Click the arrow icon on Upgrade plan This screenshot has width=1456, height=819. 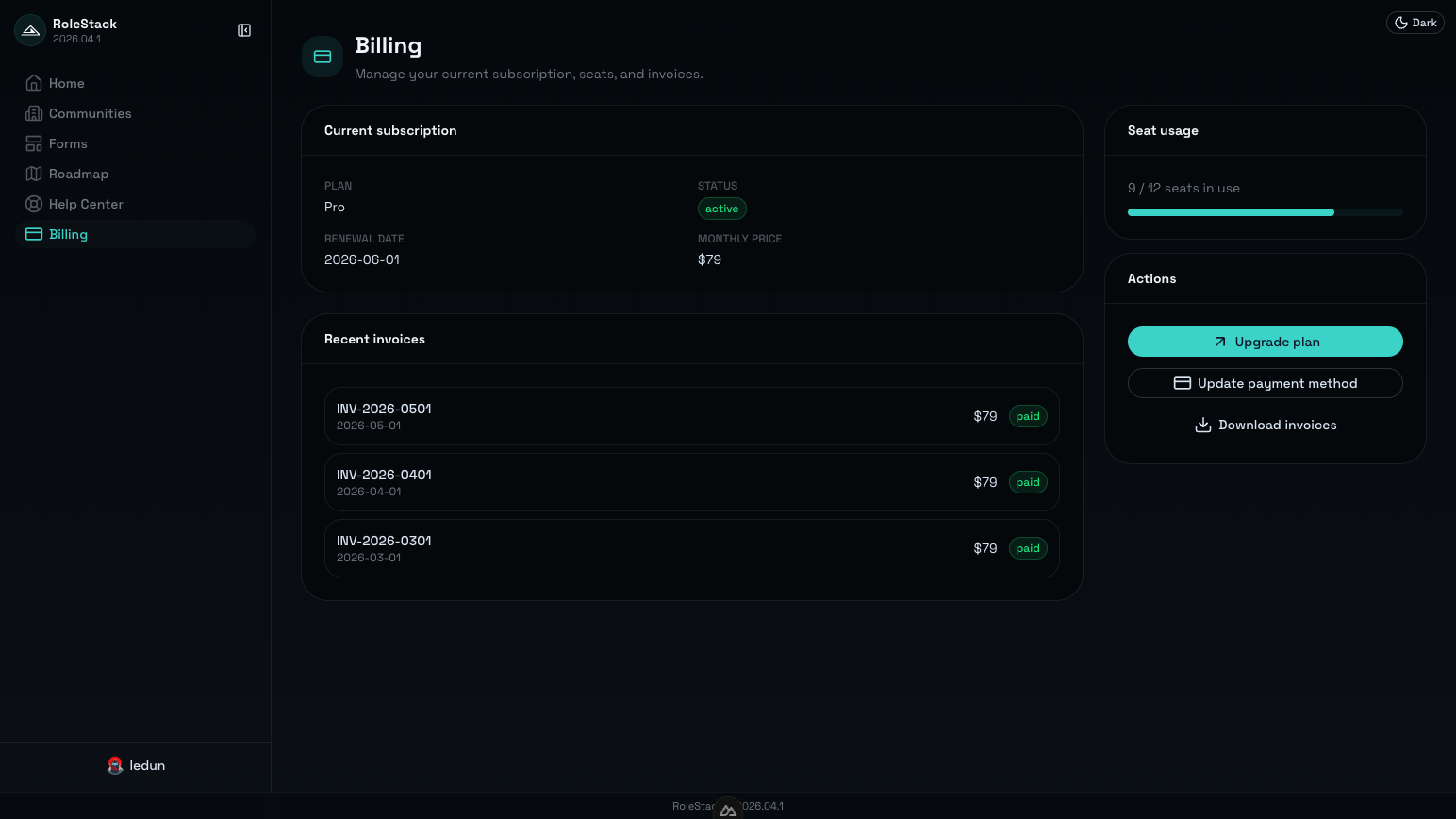[x=1220, y=342]
